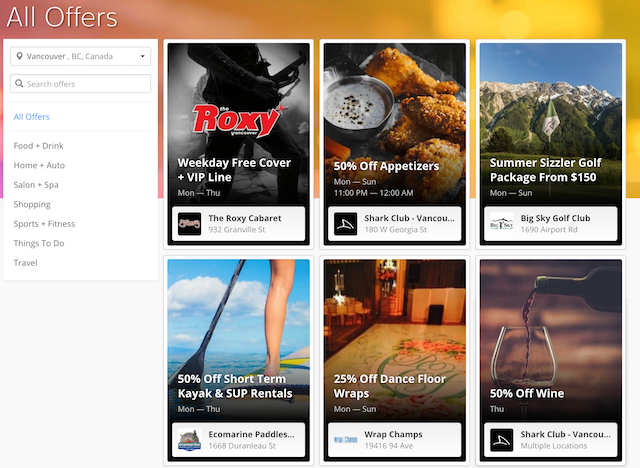The image size is (640, 468).
Task: Click the Multiple Locations text
Action: pos(553,446)
